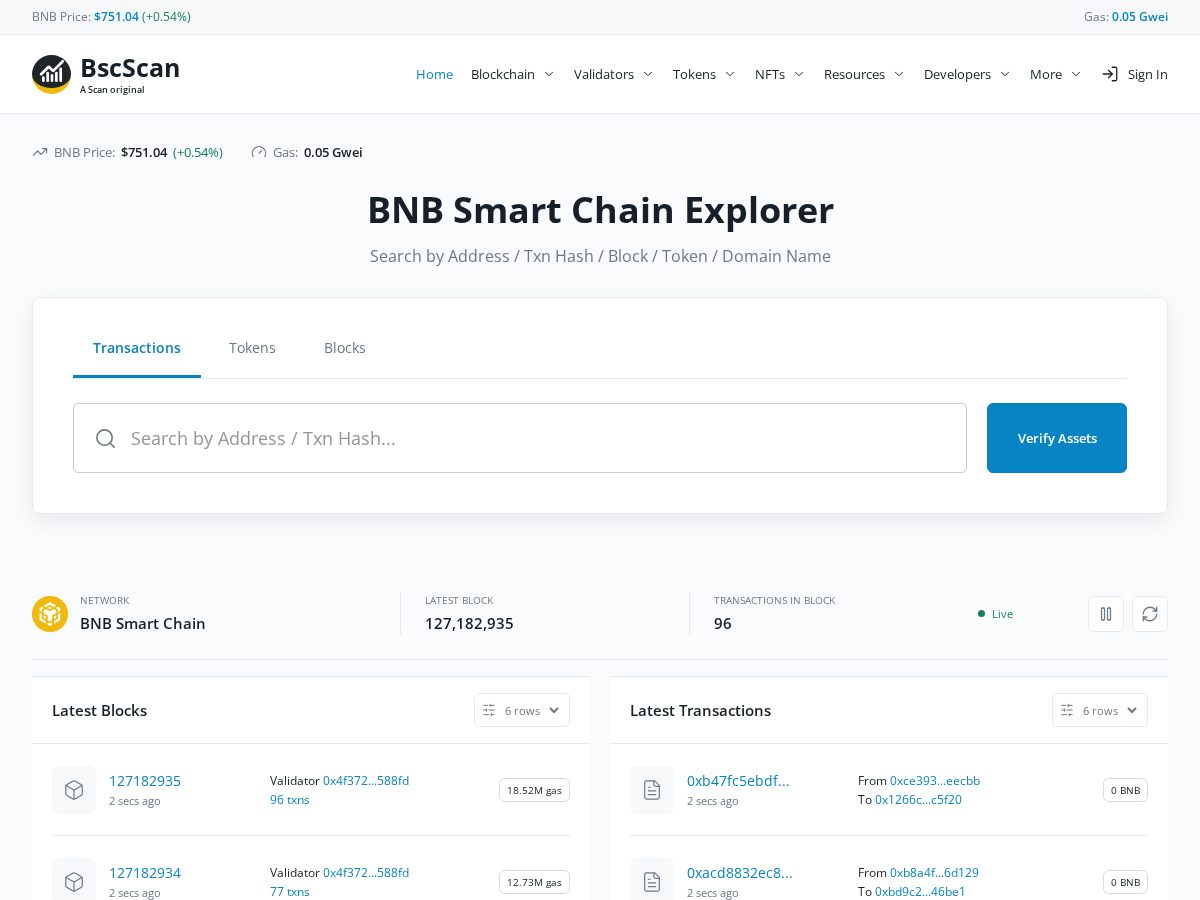Select the Transactions search tab
This screenshot has width=1200, height=900.
(137, 348)
